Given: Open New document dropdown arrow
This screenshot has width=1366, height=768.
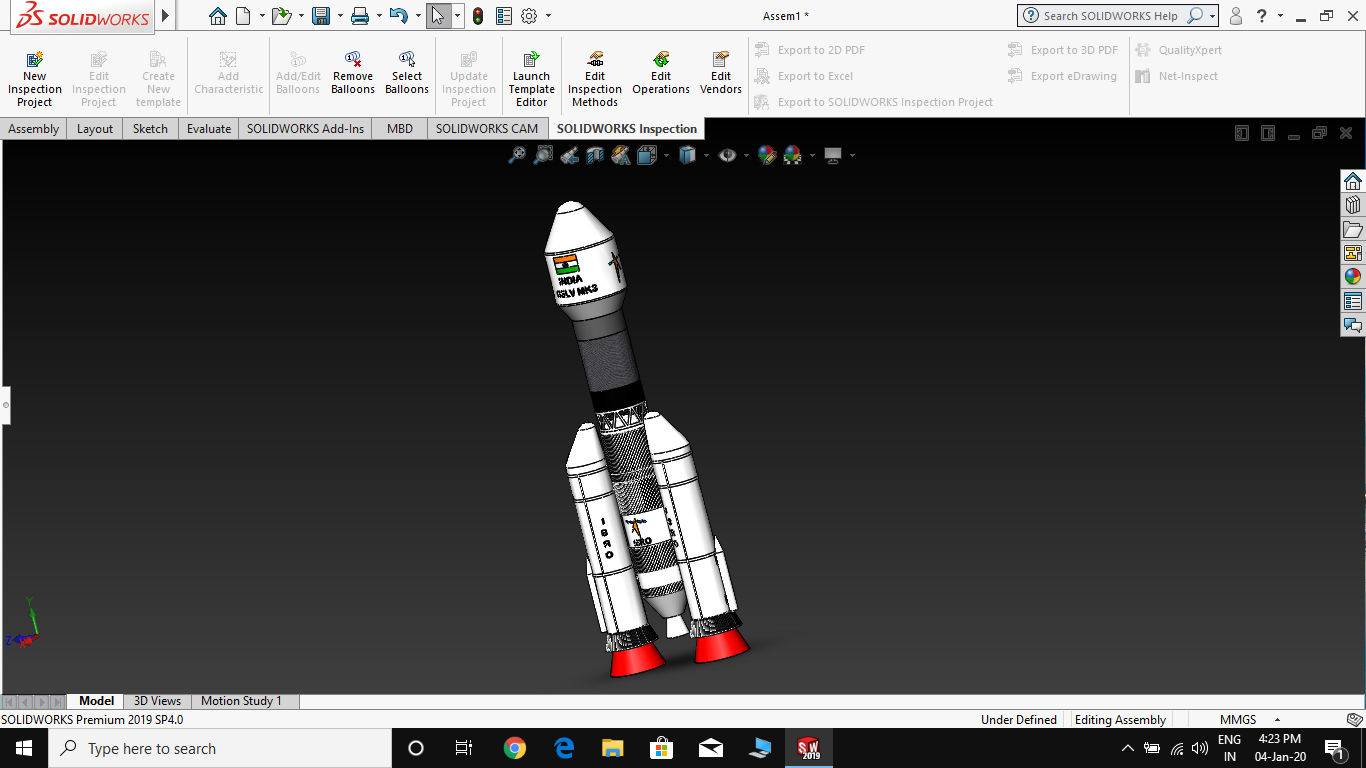Looking at the screenshot, I should point(262,16).
